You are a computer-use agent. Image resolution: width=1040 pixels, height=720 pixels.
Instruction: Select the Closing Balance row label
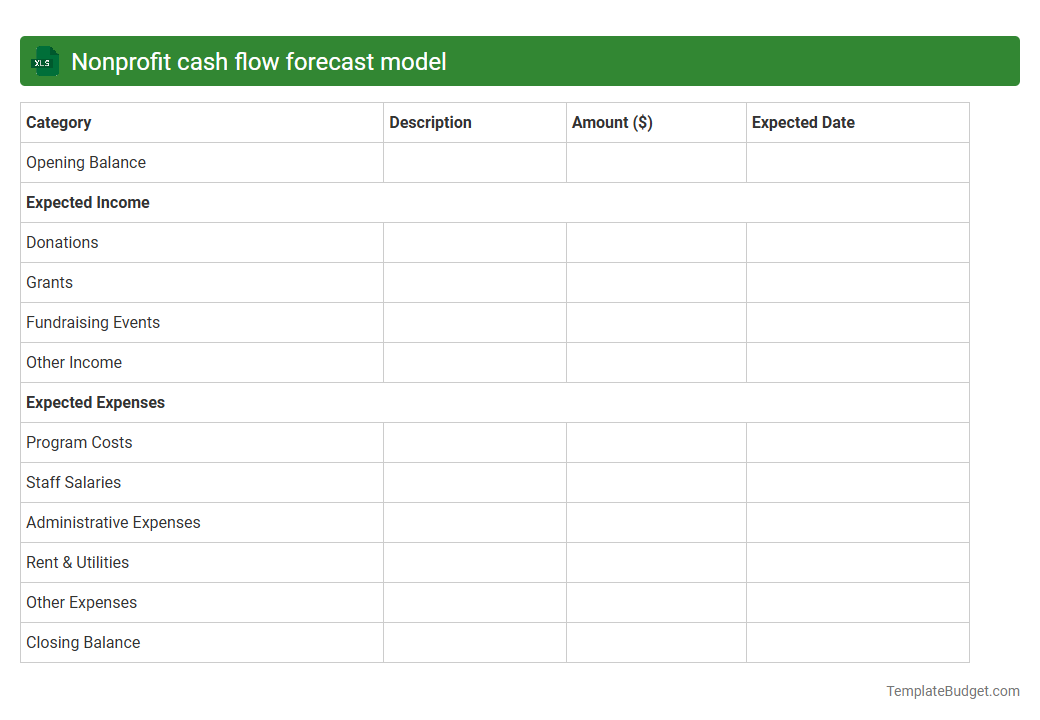coord(83,642)
